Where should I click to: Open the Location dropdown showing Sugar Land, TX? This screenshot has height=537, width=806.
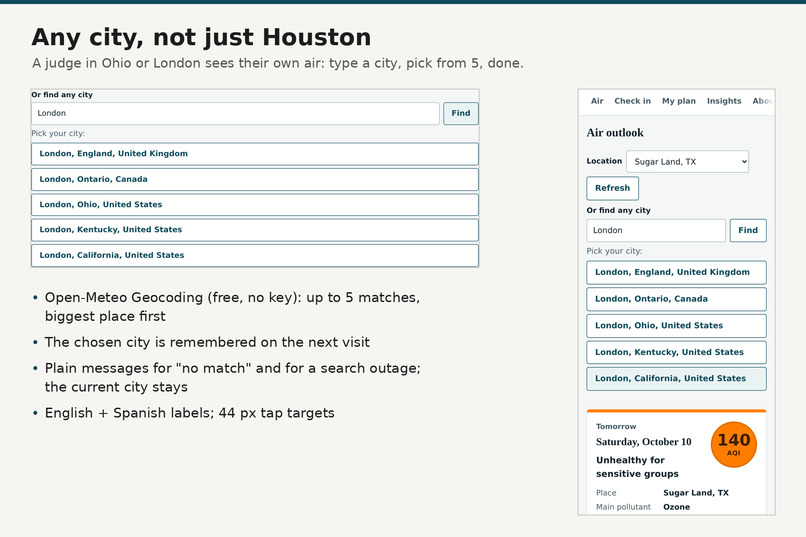[x=687, y=162]
